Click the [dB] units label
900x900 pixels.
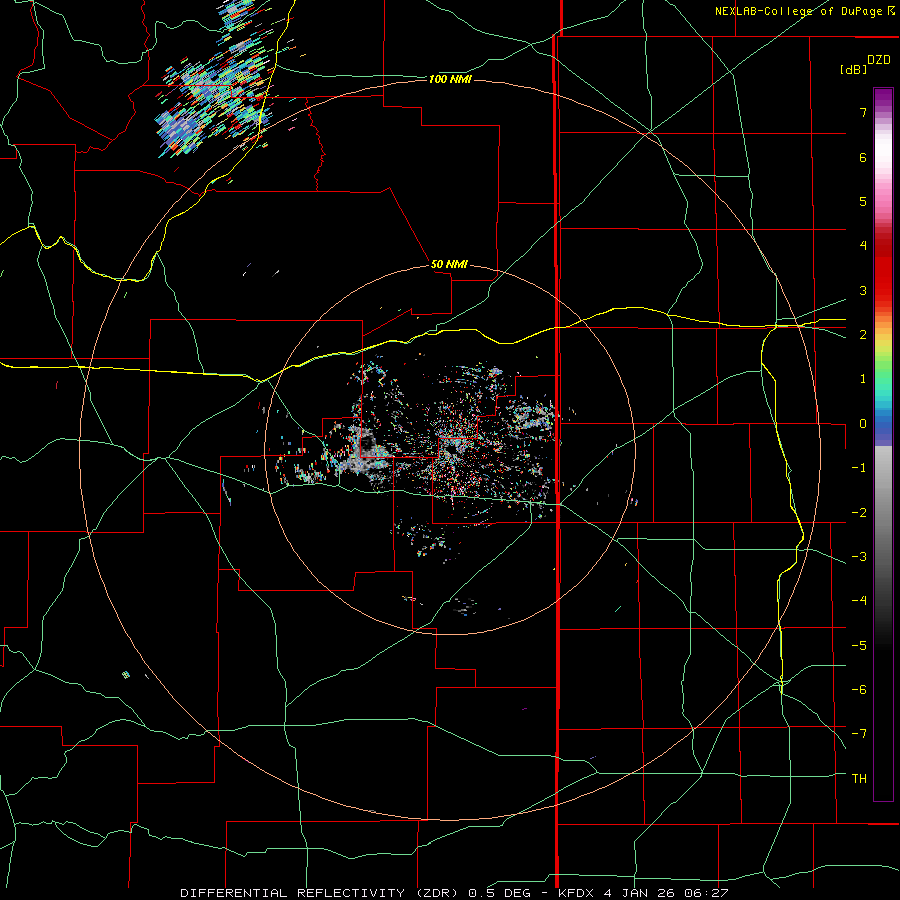pyautogui.click(x=854, y=69)
